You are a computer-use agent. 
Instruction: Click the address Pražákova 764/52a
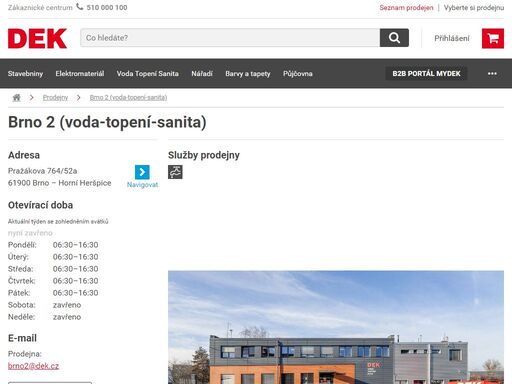[42, 171]
